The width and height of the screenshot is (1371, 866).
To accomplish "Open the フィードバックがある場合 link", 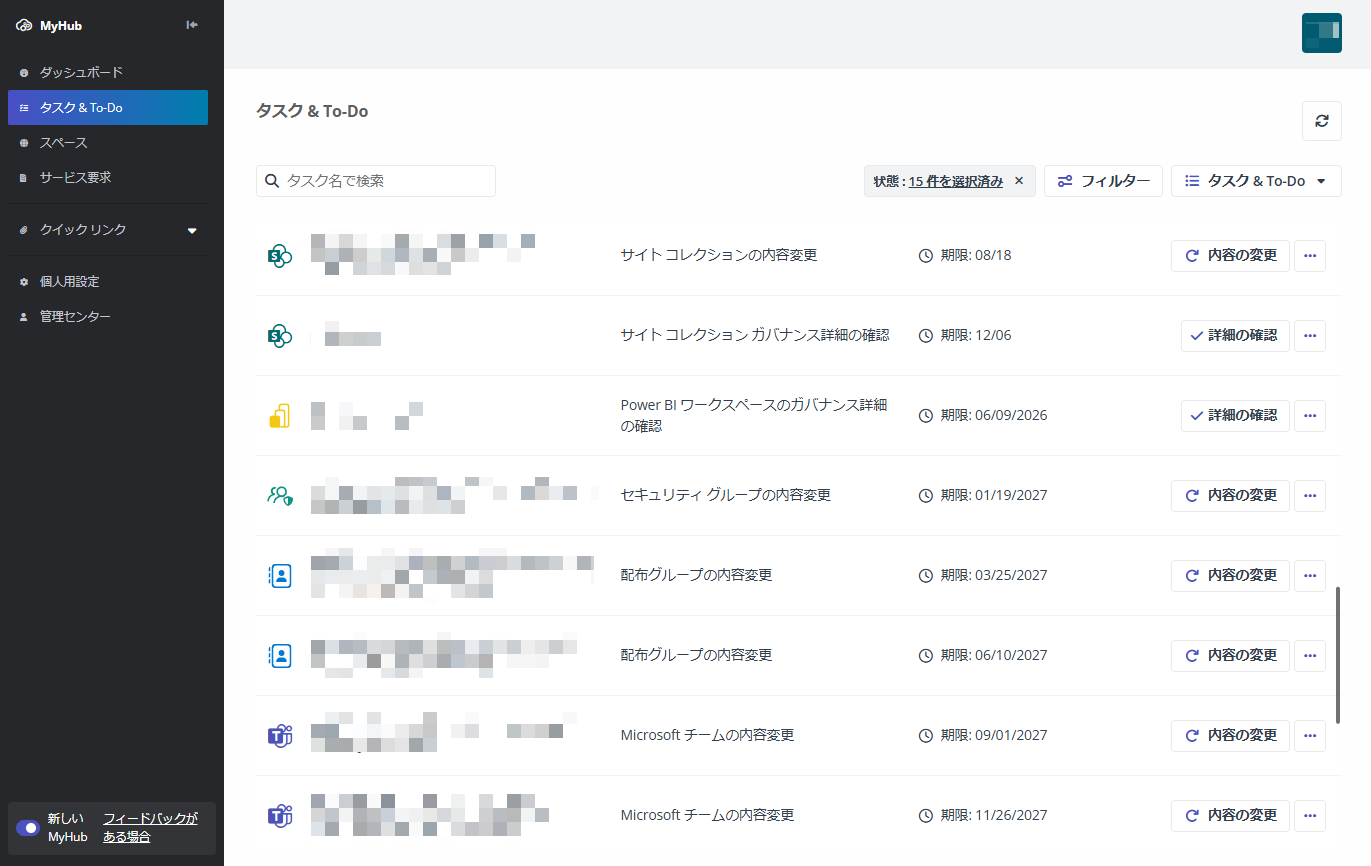I will (150, 828).
